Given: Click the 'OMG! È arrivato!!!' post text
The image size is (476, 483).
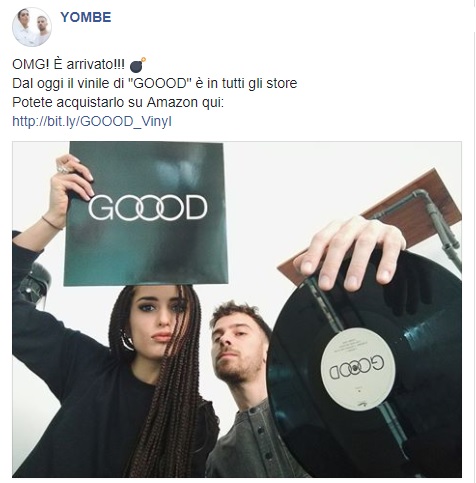Looking at the screenshot, I should 68,64.
